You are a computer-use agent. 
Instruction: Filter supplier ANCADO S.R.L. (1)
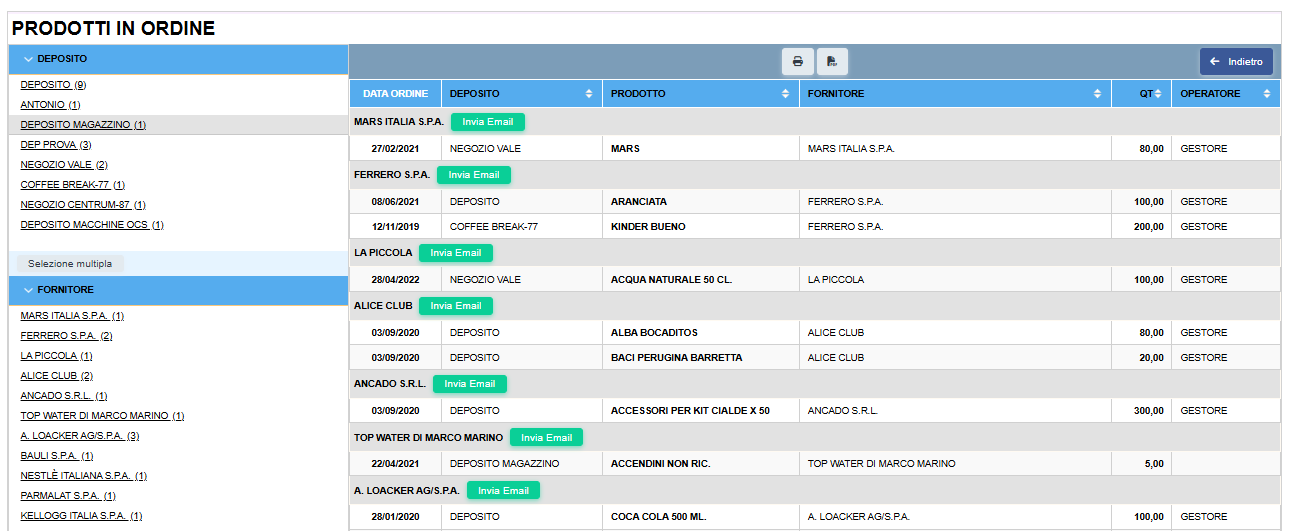point(64,396)
